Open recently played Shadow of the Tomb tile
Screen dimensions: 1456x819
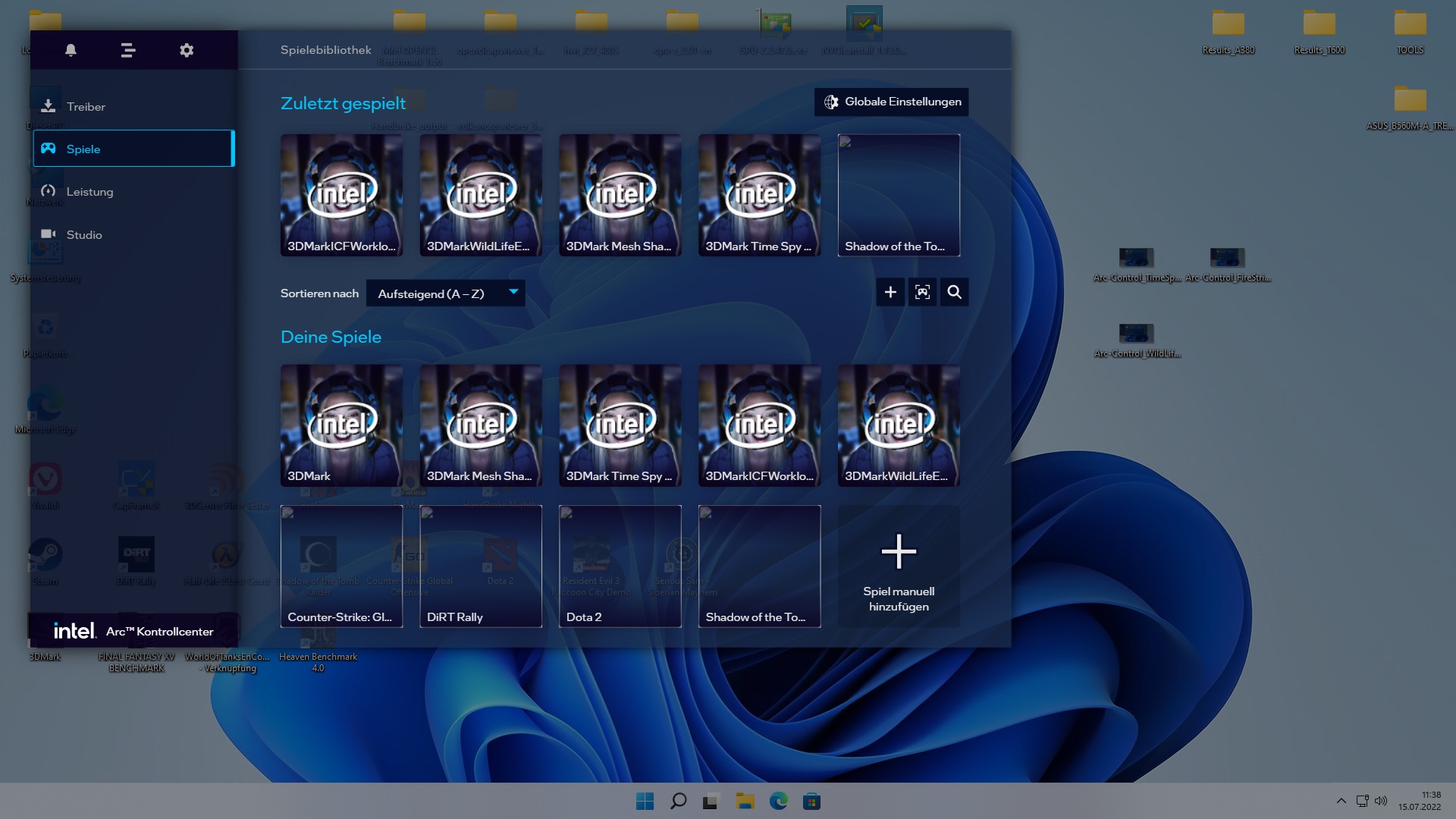click(x=899, y=195)
